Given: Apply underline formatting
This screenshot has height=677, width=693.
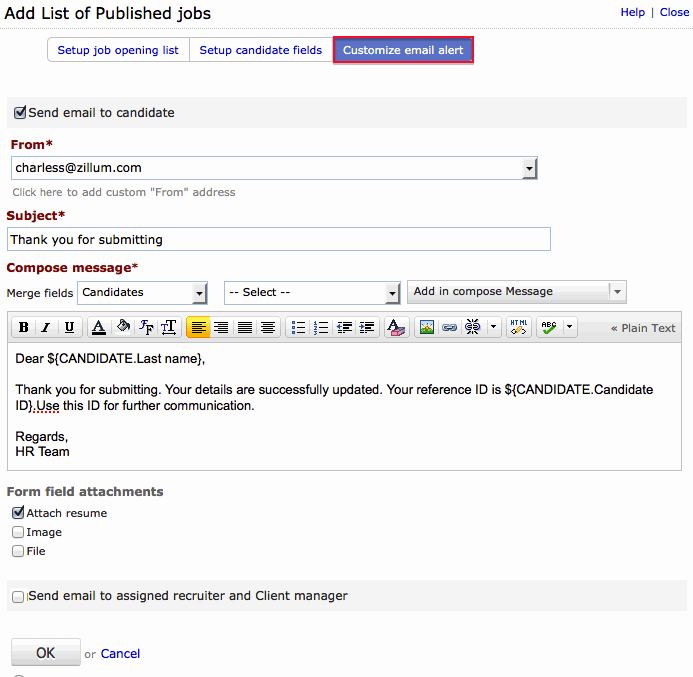Looking at the screenshot, I should pyautogui.click(x=69, y=327).
